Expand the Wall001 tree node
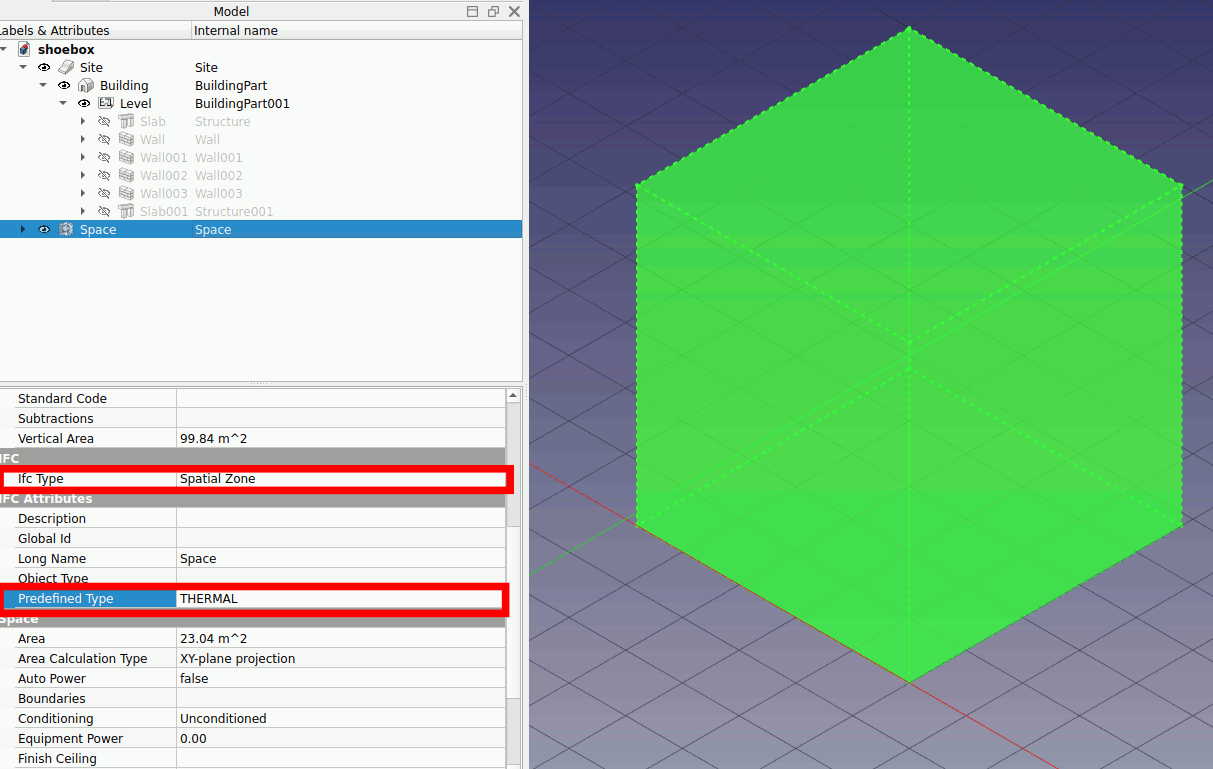This screenshot has height=769, width=1213. tap(83, 157)
